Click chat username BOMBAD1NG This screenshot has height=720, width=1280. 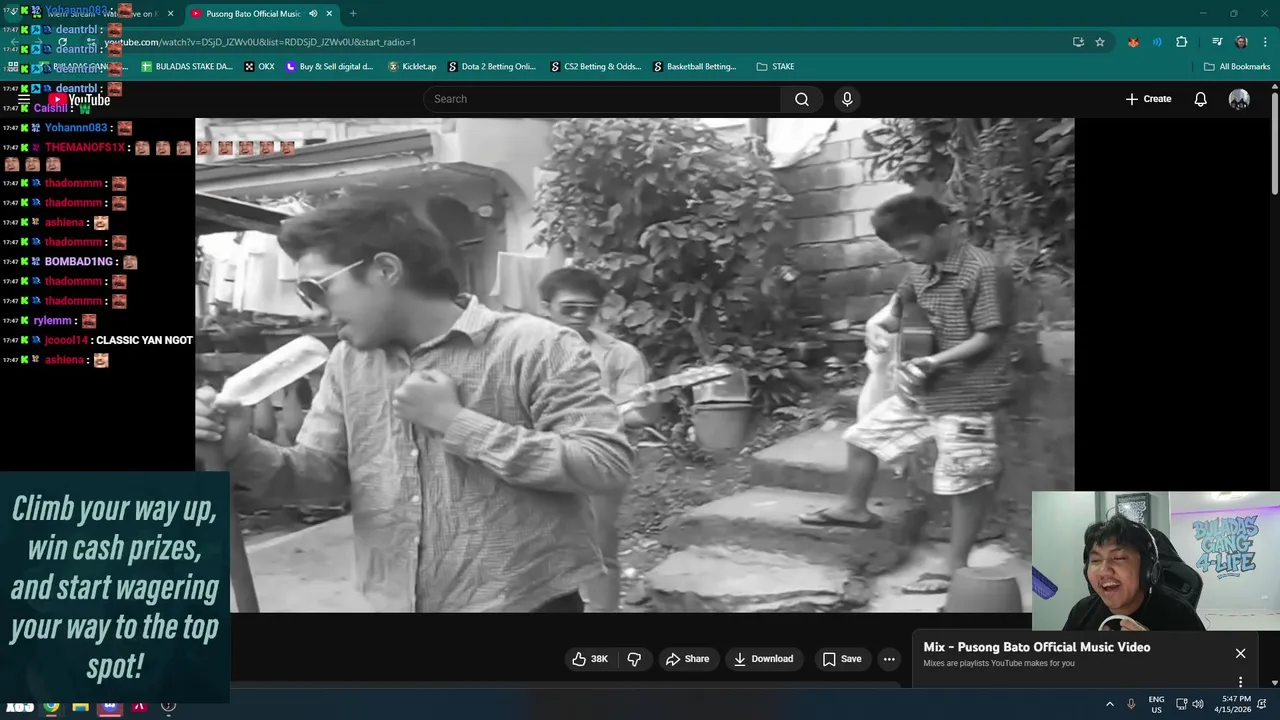[79, 262]
